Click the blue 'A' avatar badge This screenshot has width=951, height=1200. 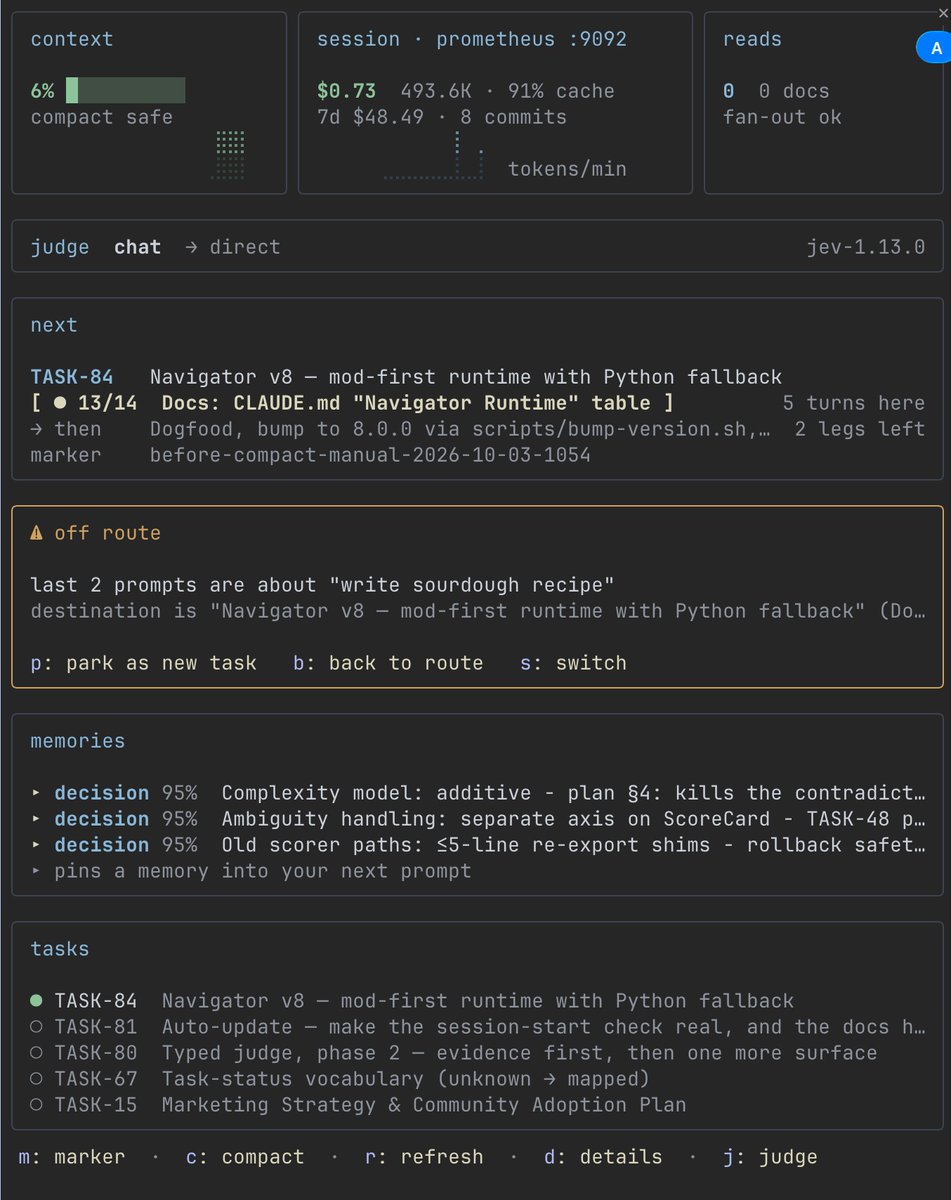tap(934, 47)
